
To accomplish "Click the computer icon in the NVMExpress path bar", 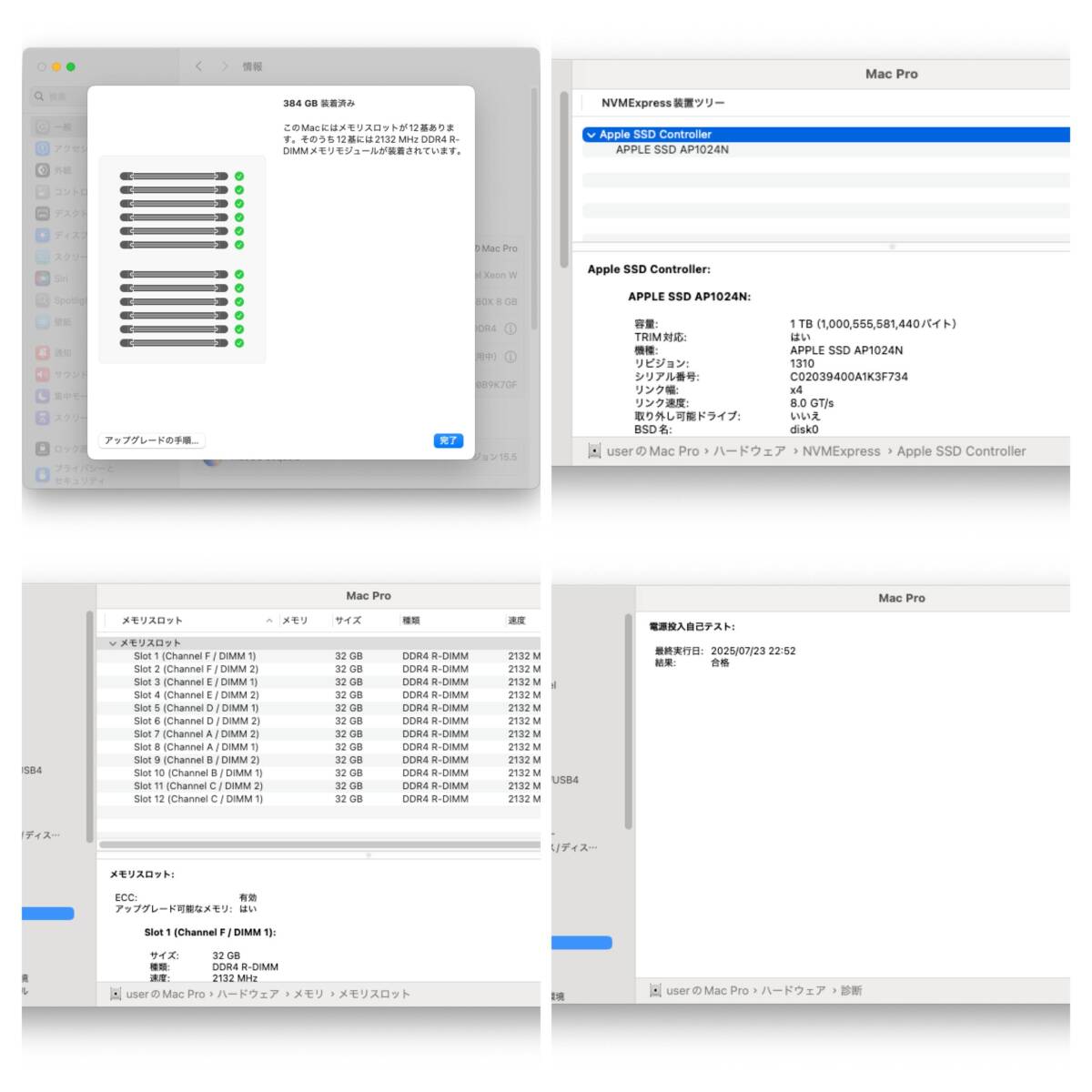I will pos(594,451).
